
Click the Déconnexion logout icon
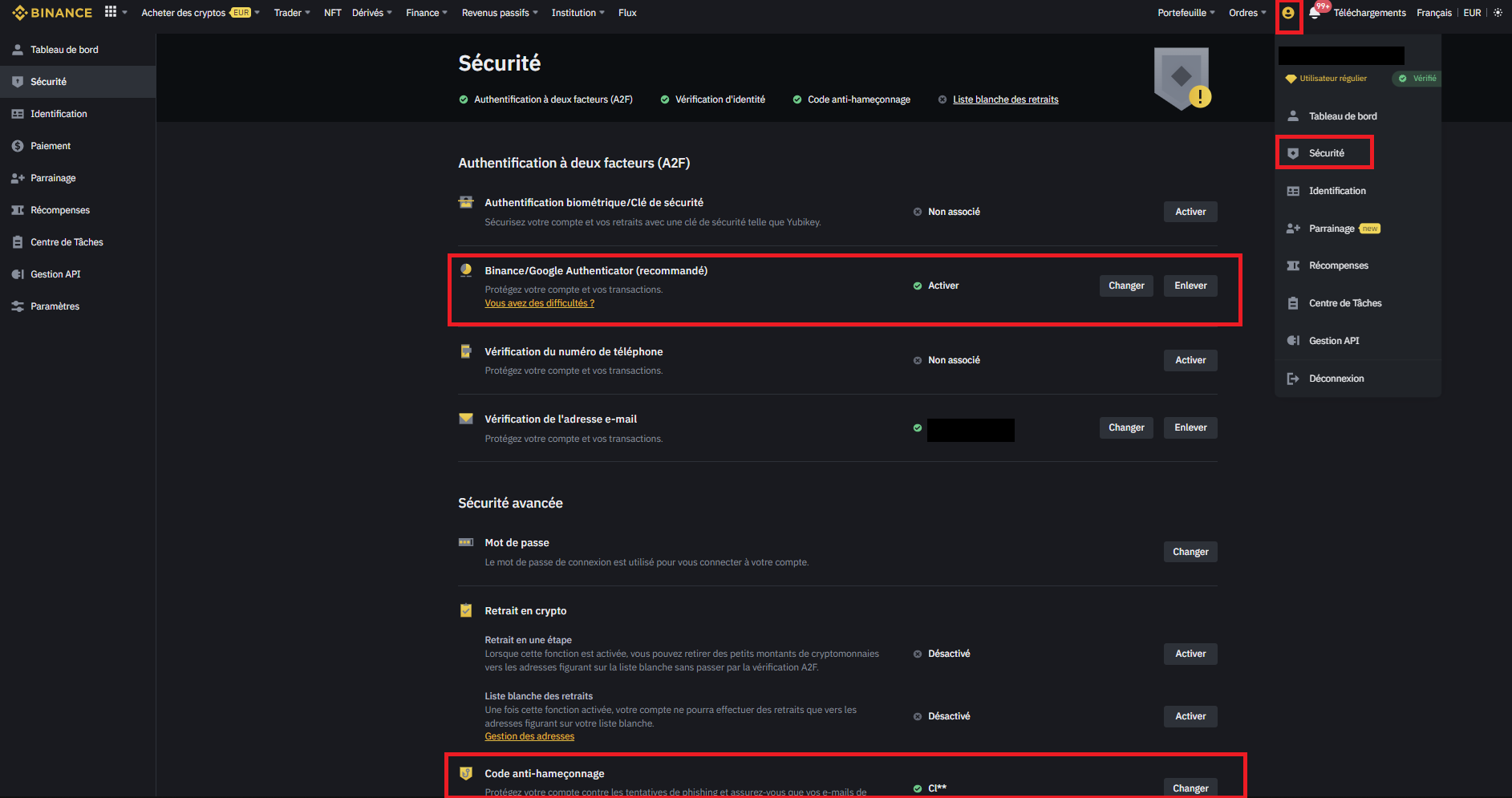1293,379
